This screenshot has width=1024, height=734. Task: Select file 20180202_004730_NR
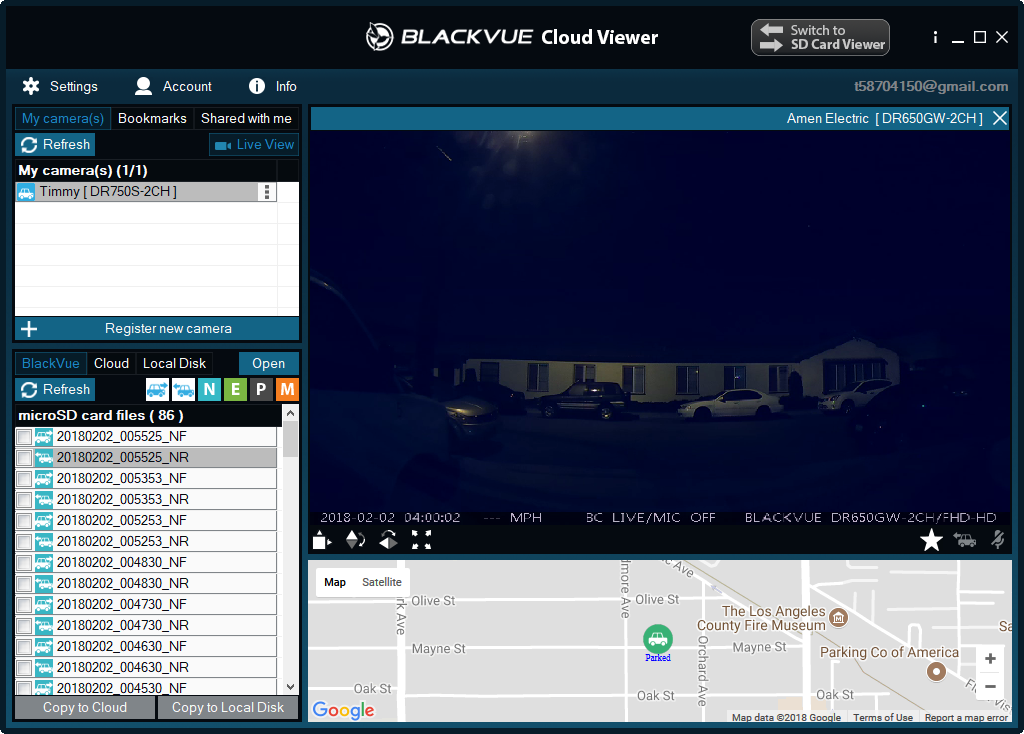pos(146,625)
